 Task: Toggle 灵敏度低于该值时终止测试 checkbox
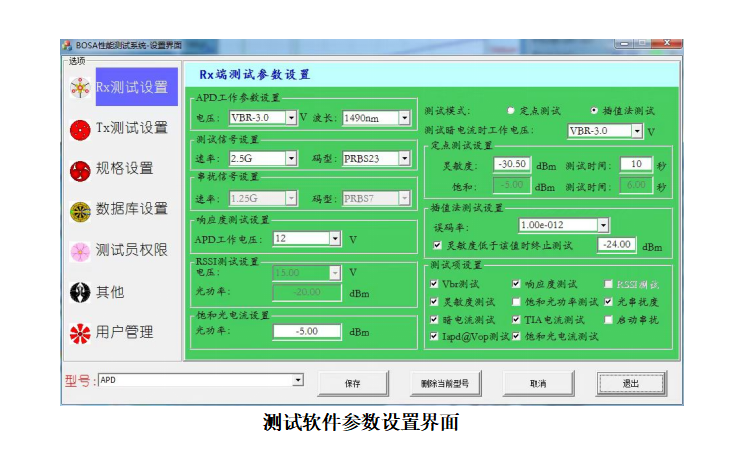click(437, 245)
